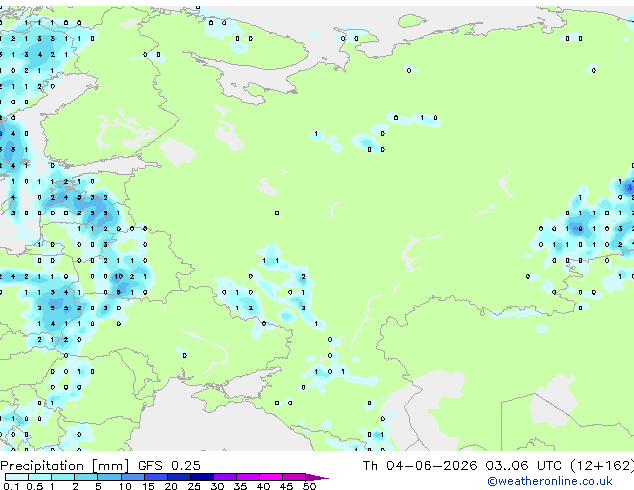Pick the 40–45 mm magenta swatch

(271, 477)
